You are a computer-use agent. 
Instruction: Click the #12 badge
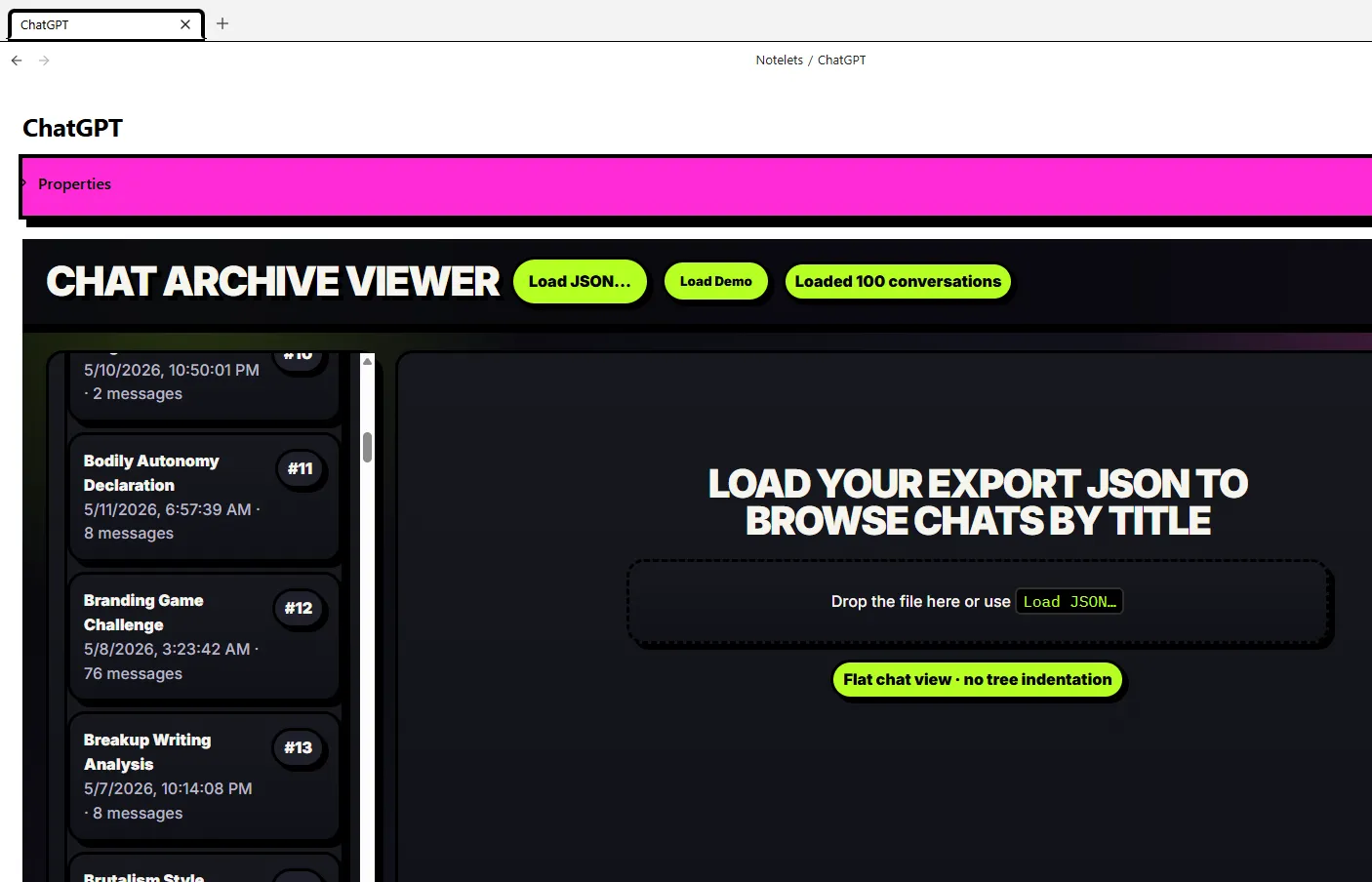click(x=299, y=609)
